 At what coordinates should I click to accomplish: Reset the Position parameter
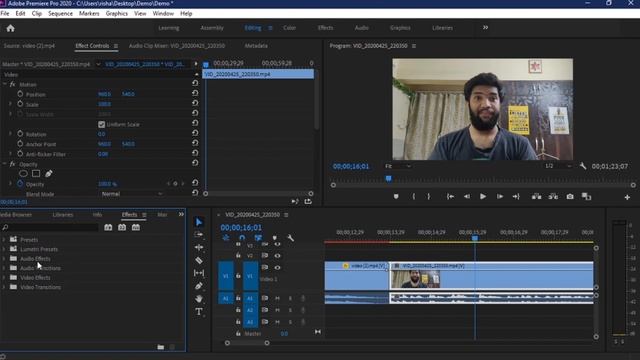click(195, 93)
